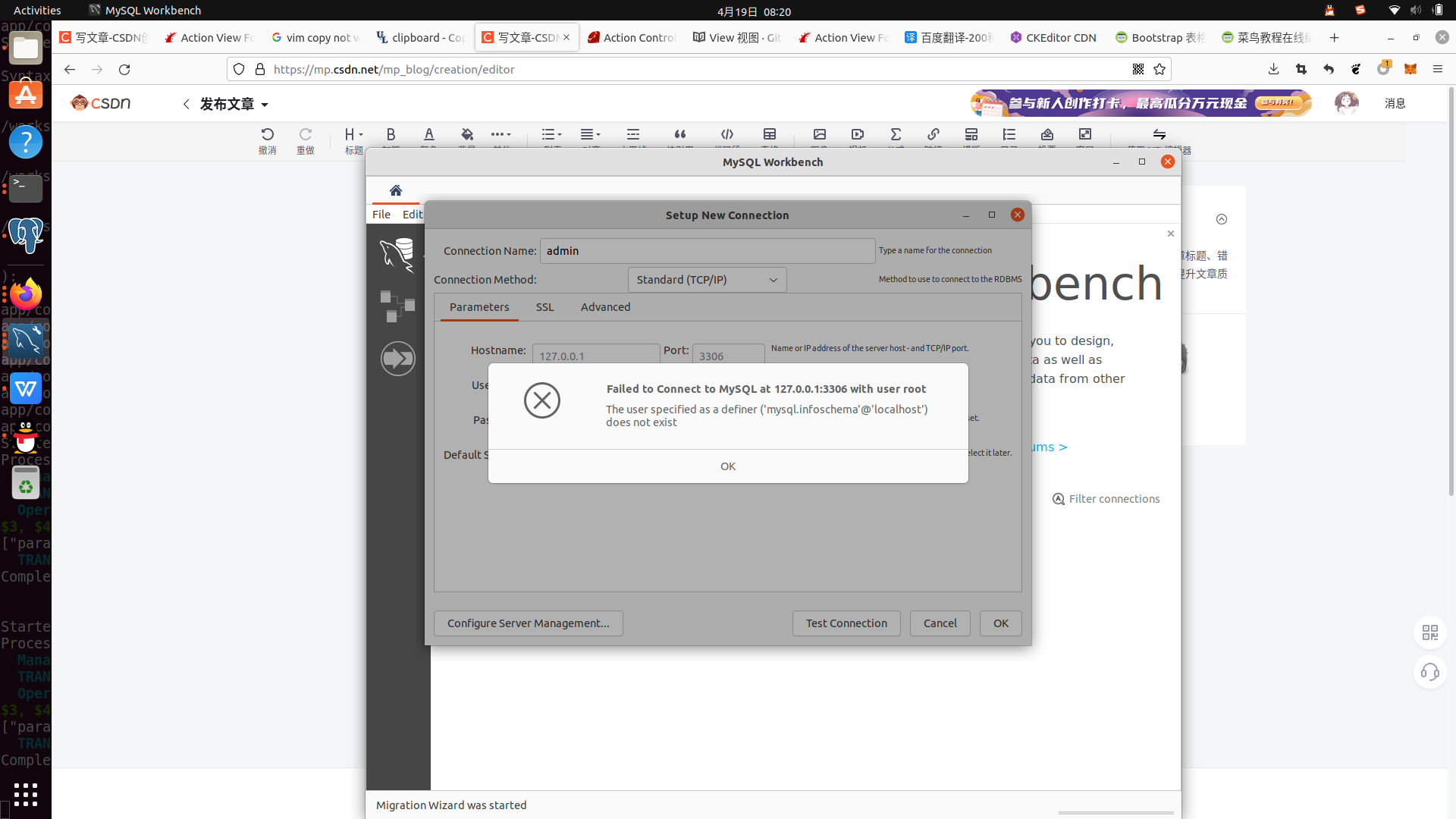Image resolution: width=1456 pixels, height=819 pixels.
Task: Open the migration wizard arrow icon
Action: 397,358
